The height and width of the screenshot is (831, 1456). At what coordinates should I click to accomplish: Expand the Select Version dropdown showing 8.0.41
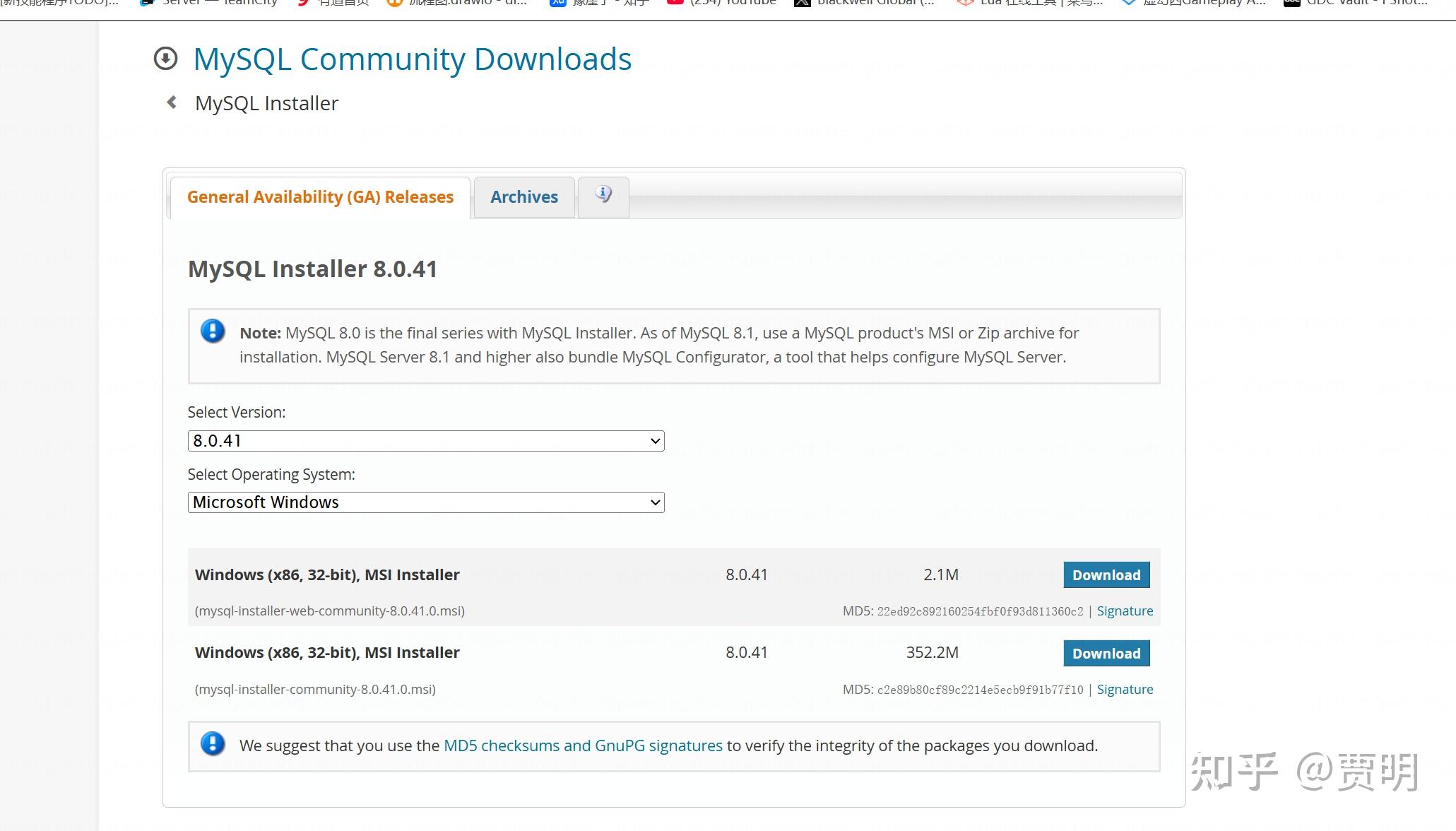426,441
